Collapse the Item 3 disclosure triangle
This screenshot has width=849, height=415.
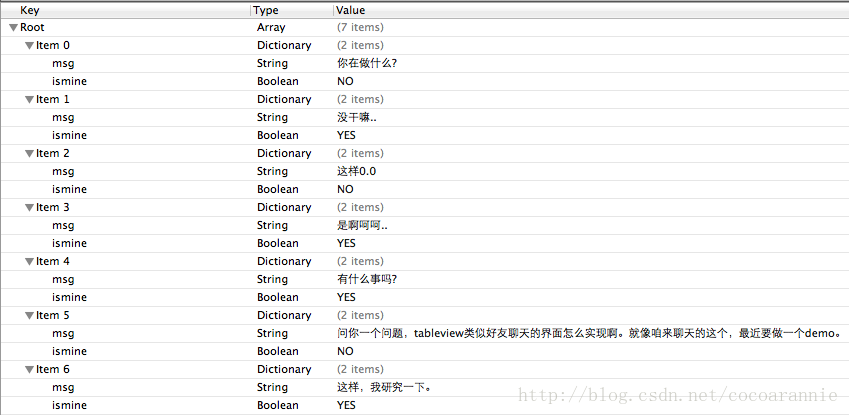29,208
